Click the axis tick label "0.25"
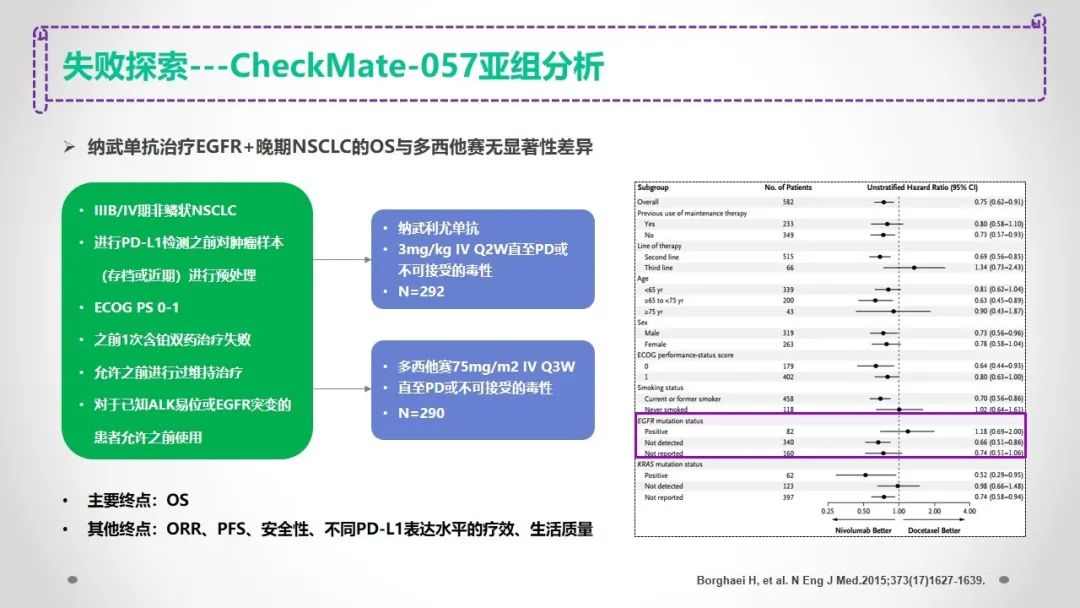 coord(828,512)
